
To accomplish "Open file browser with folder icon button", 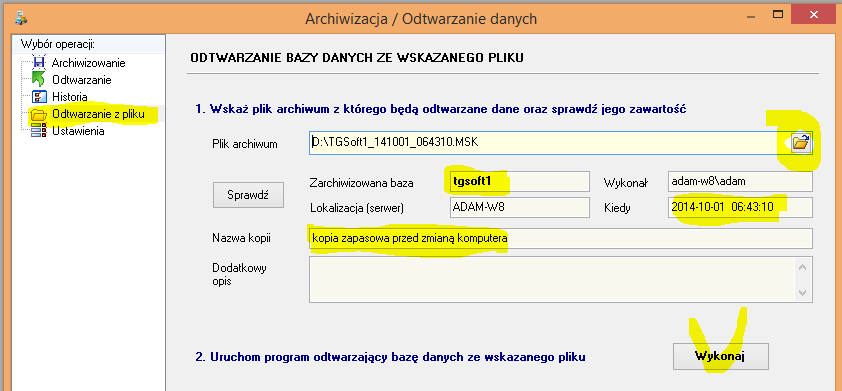I will (801, 143).
